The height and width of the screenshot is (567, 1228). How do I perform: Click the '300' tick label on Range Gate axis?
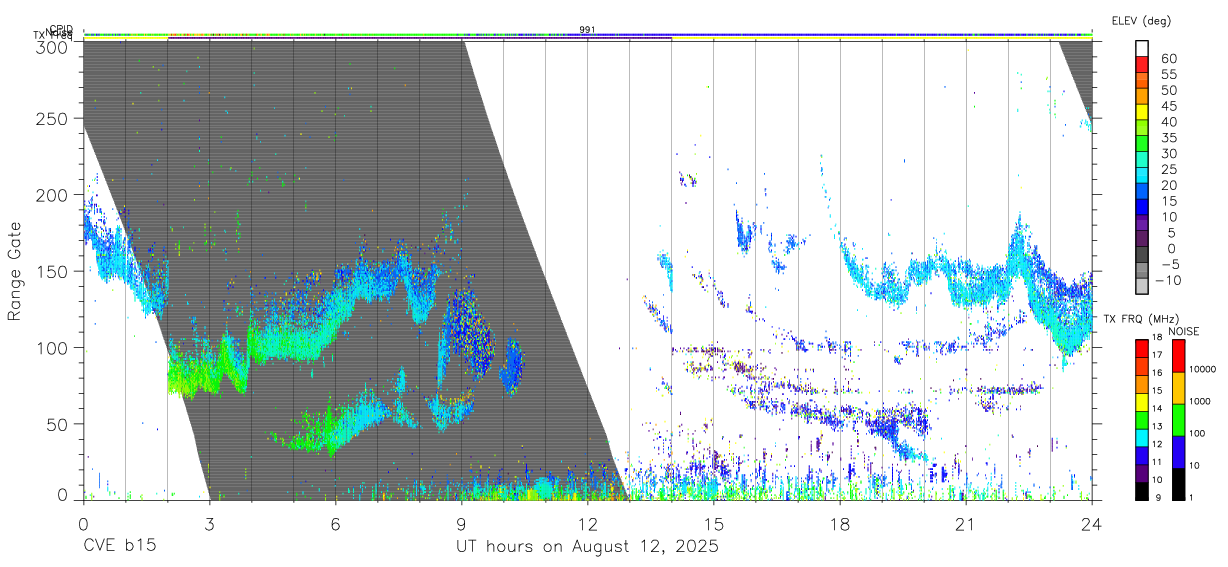pos(52,46)
